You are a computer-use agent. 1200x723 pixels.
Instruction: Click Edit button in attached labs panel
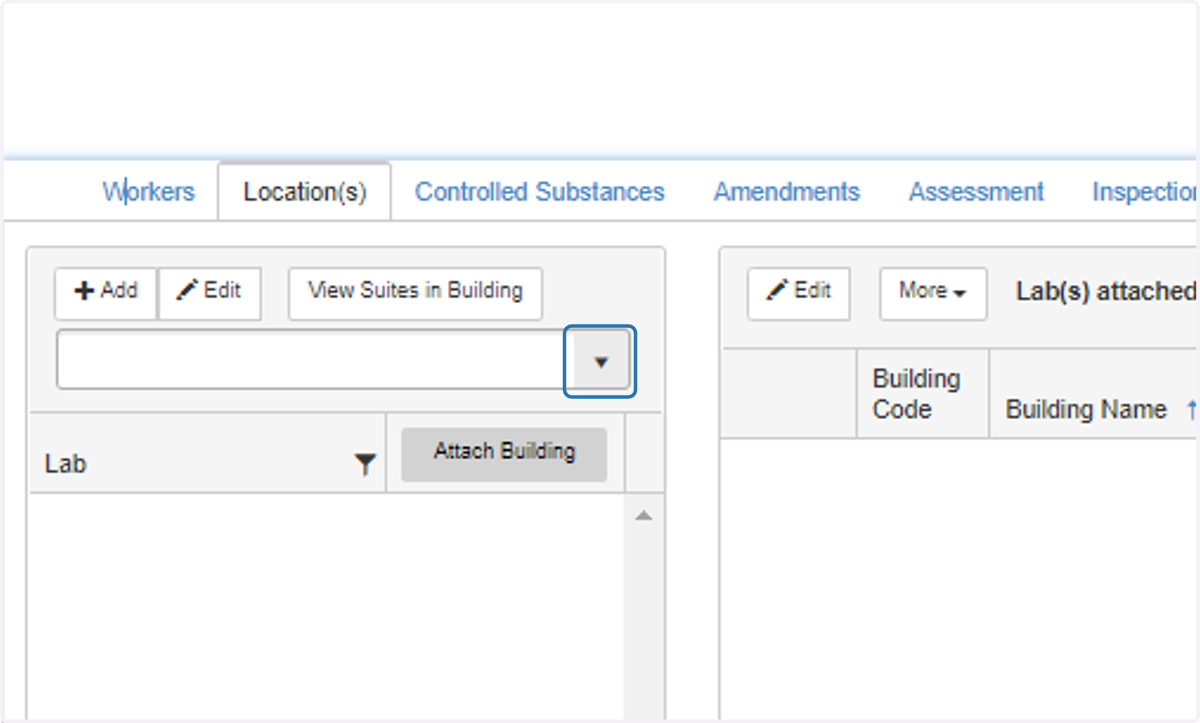[799, 293]
